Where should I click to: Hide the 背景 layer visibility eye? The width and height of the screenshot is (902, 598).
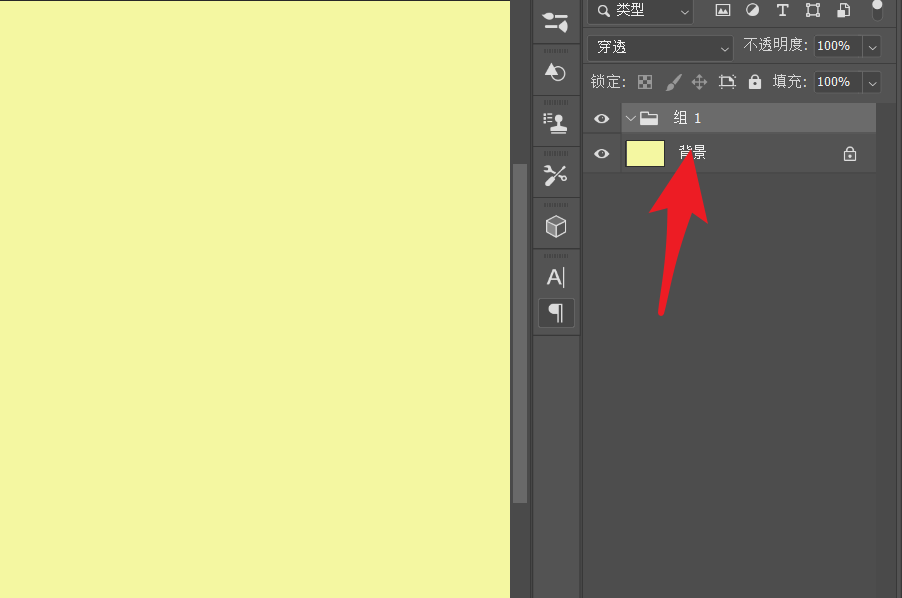[601, 154]
